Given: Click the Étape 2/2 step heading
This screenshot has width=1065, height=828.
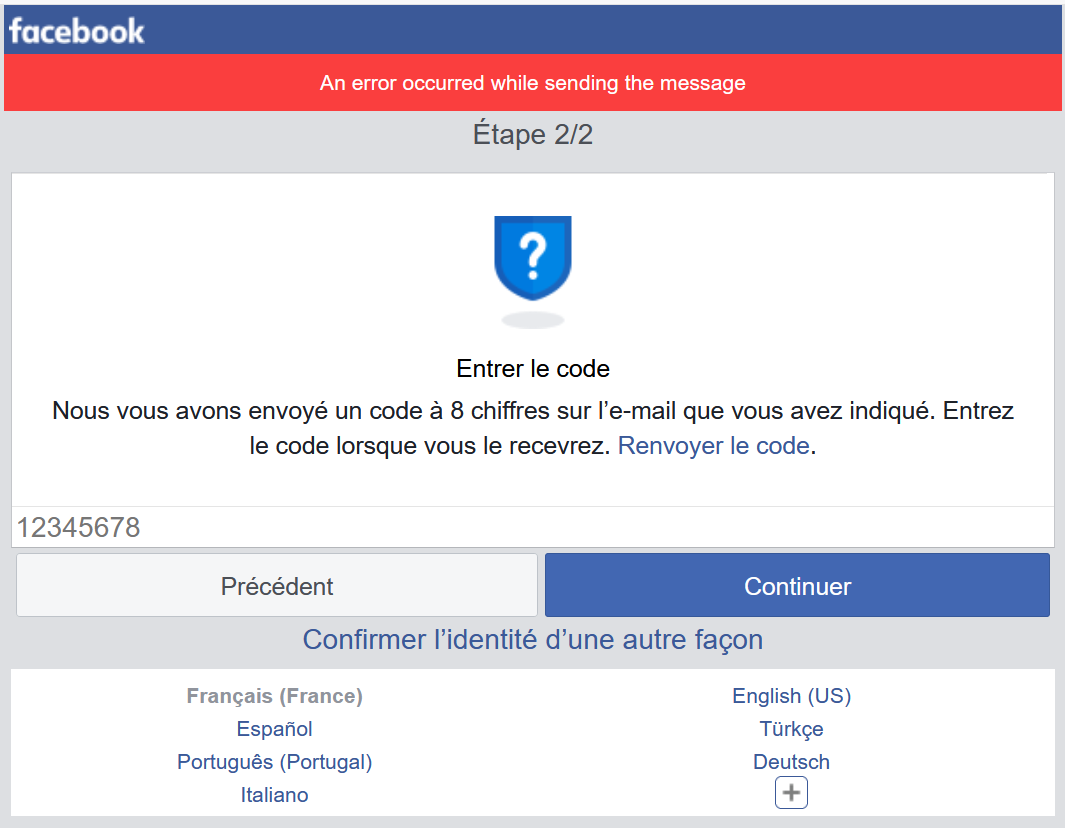Looking at the screenshot, I should coord(533,135).
